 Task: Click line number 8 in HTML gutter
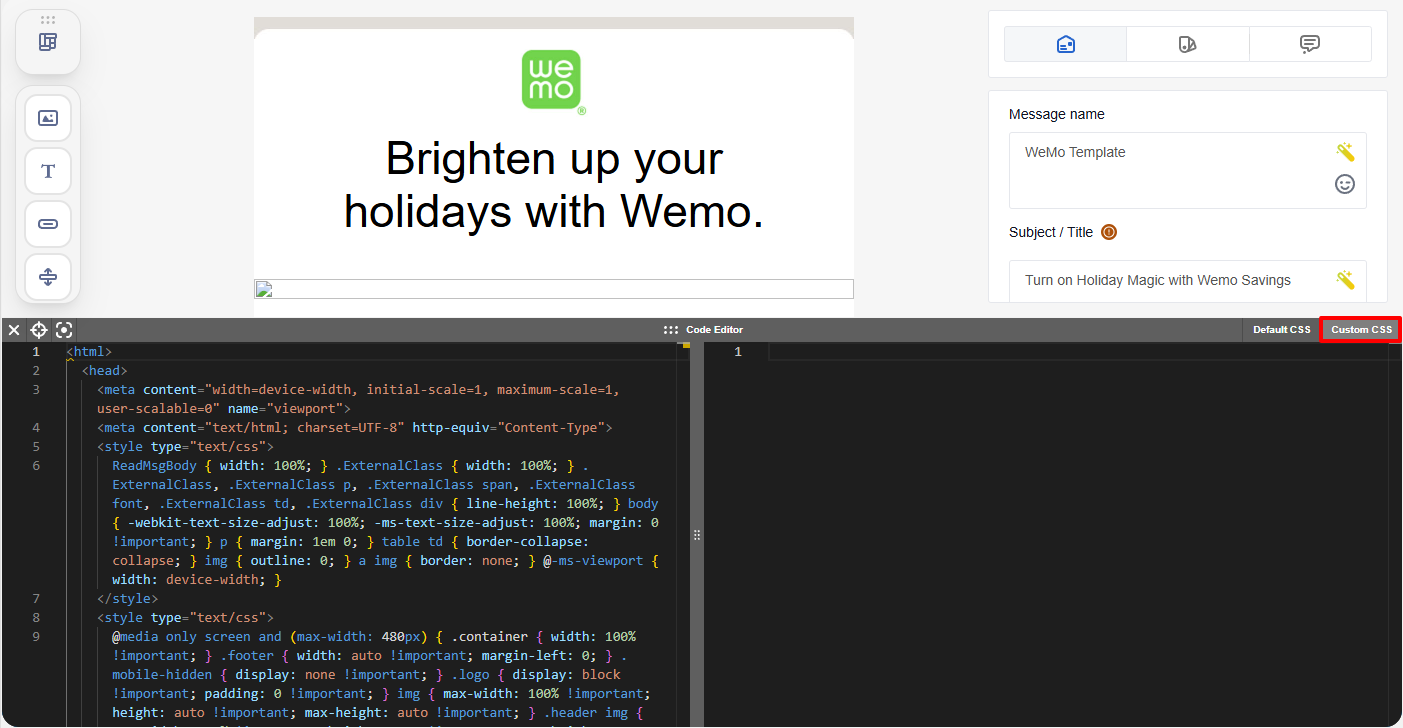tap(36, 618)
